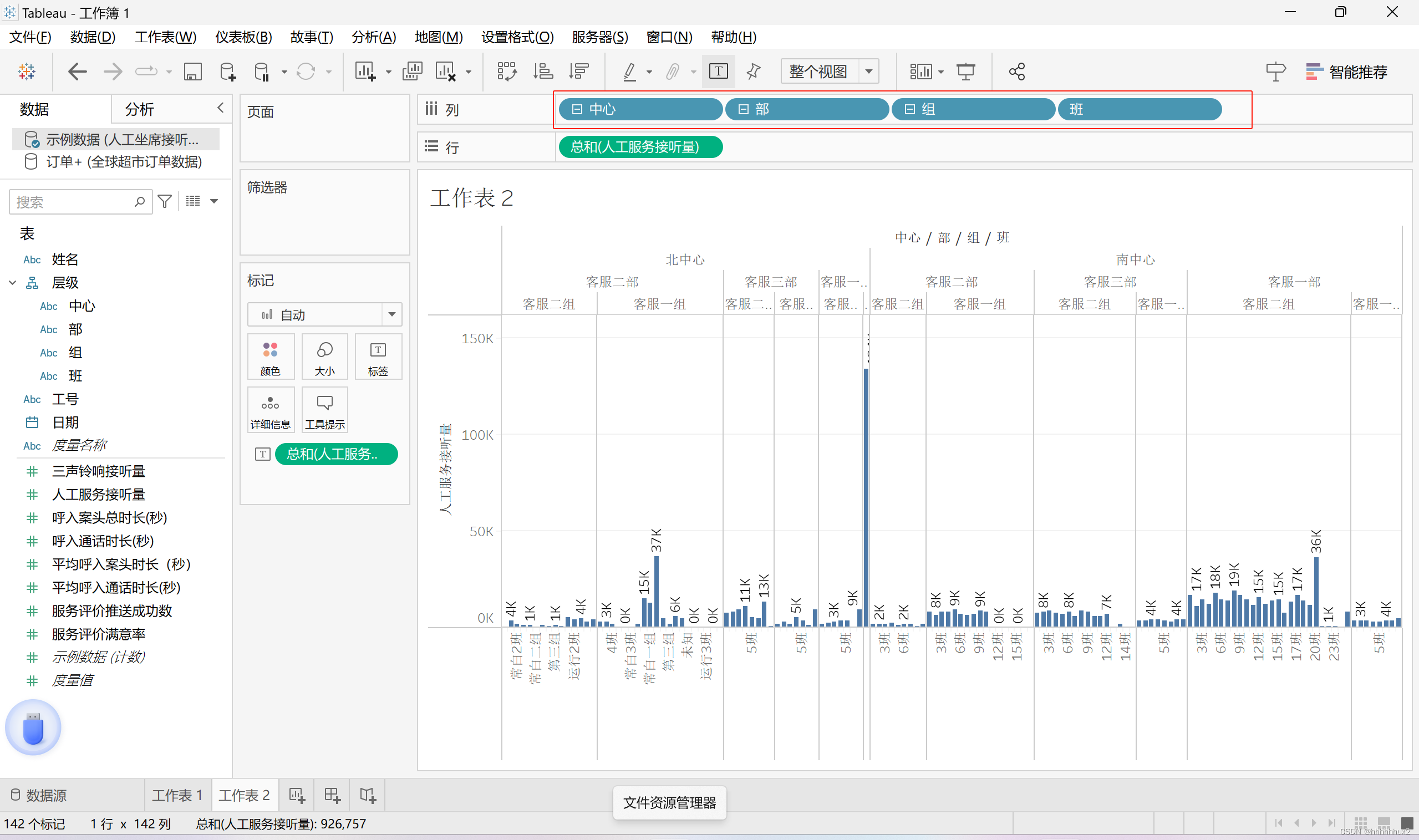Open the Color marks card
Image resolution: width=1419 pixels, height=840 pixels.
click(270, 357)
